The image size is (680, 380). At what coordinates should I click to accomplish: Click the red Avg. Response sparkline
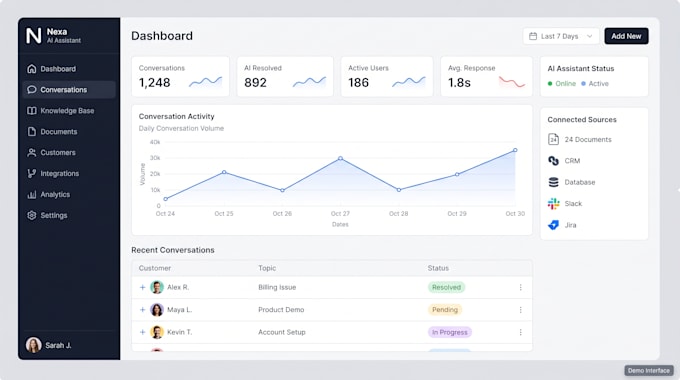coord(512,82)
